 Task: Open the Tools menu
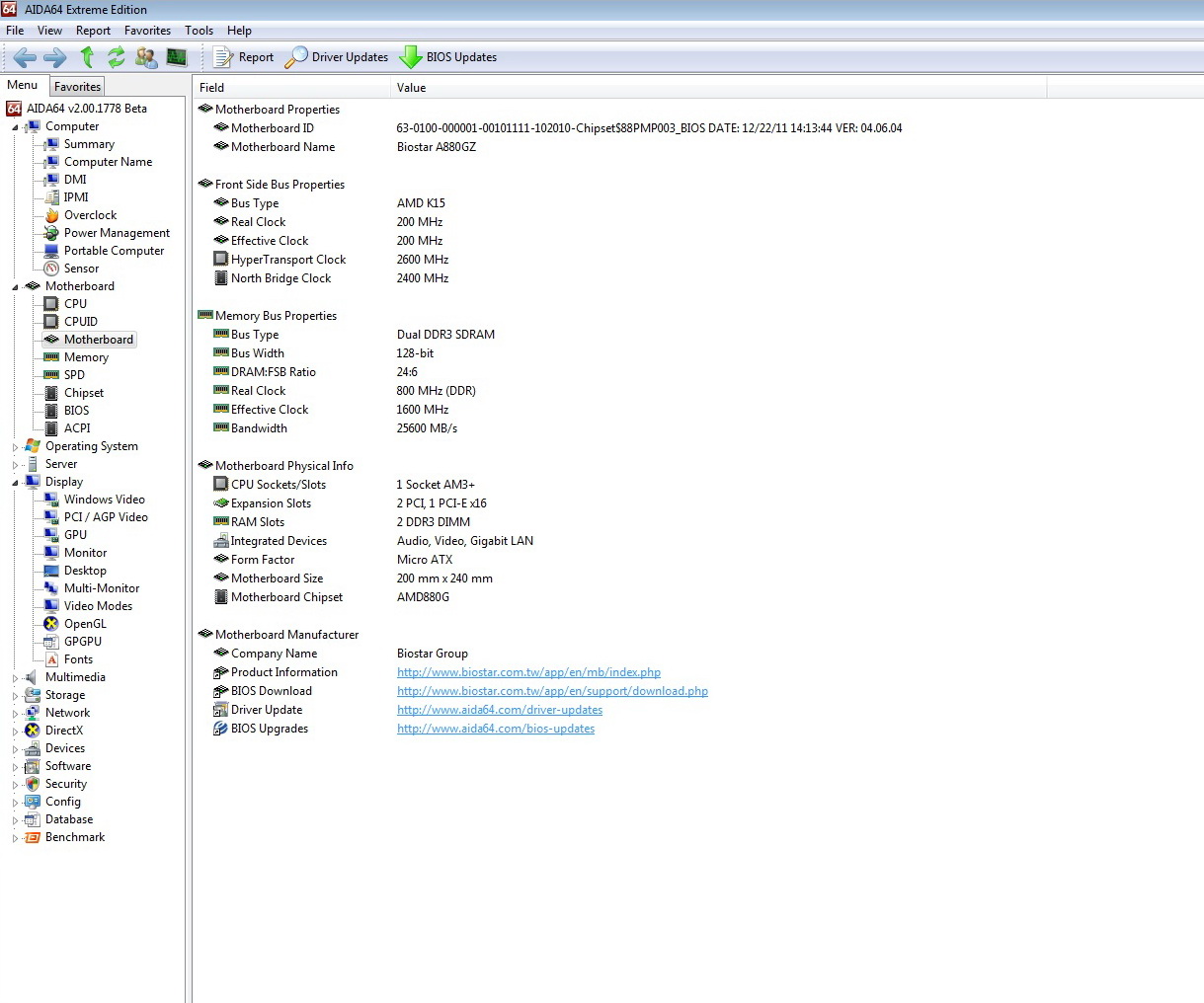[x=199, y=31]
